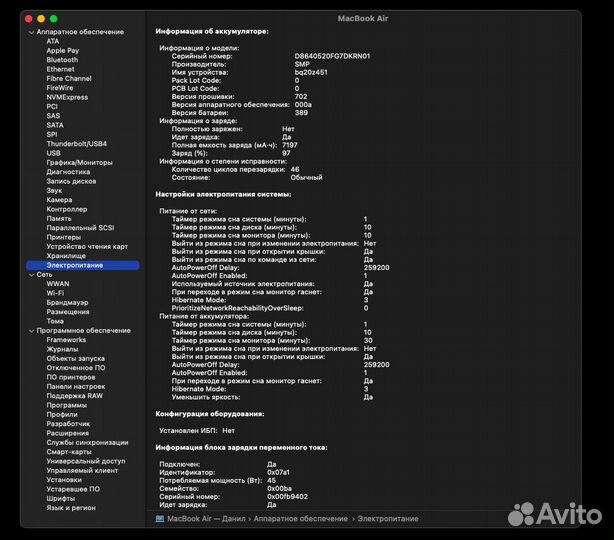Collapse the Программное обеспечение section chevron
The height and width of the screenshot is (540, 614).
click(x=31, y=331)
